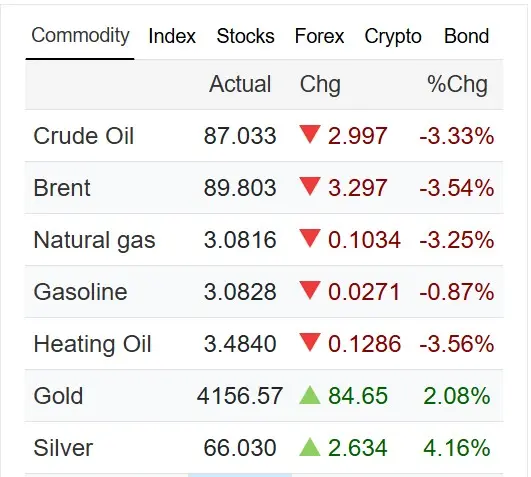Open the Natural gas link
The height and width of the screenshot is (477, 531).
pyautogui.click(x=94, y=240)
